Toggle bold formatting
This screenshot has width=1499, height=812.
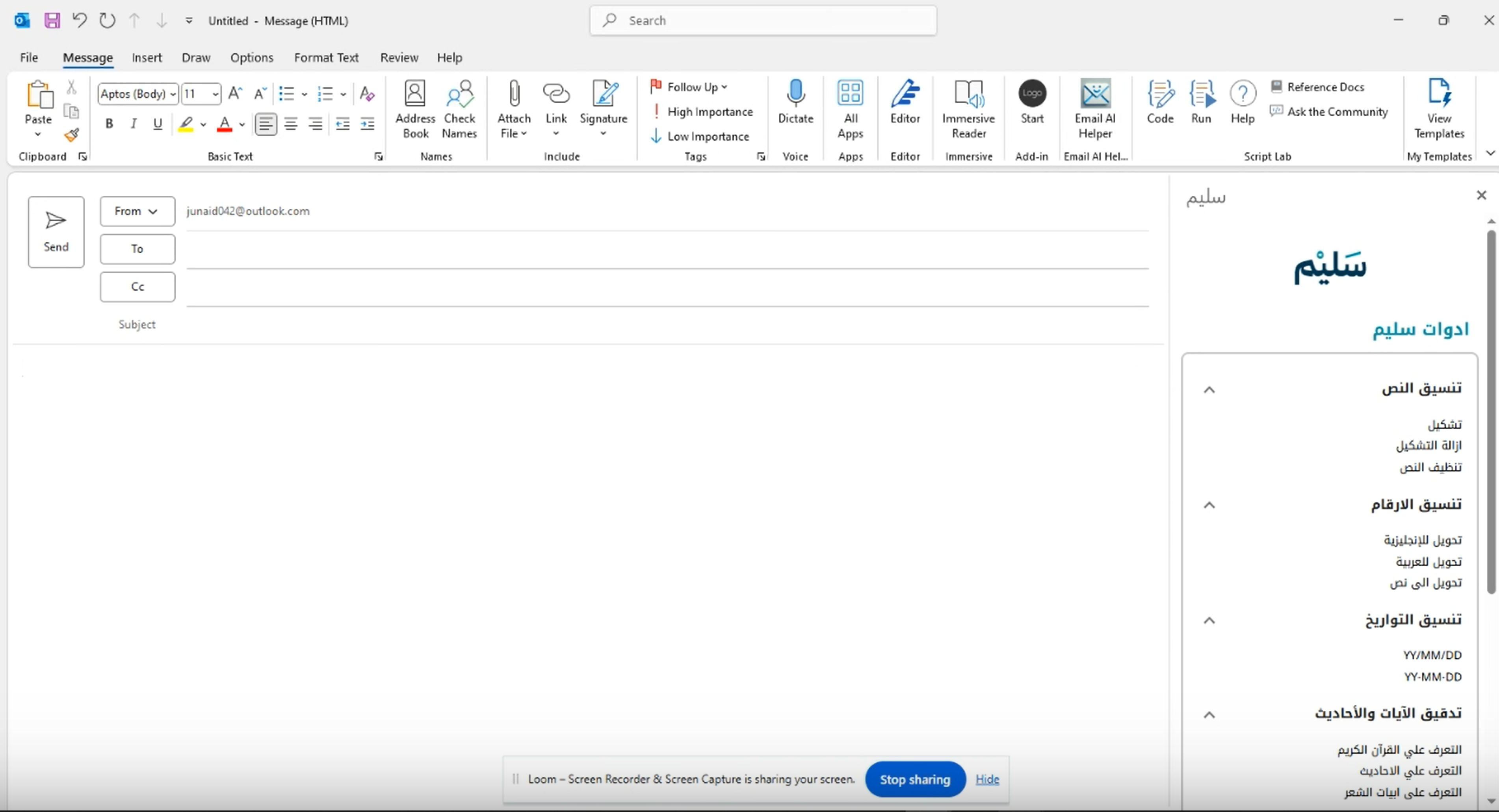point(109,124)
